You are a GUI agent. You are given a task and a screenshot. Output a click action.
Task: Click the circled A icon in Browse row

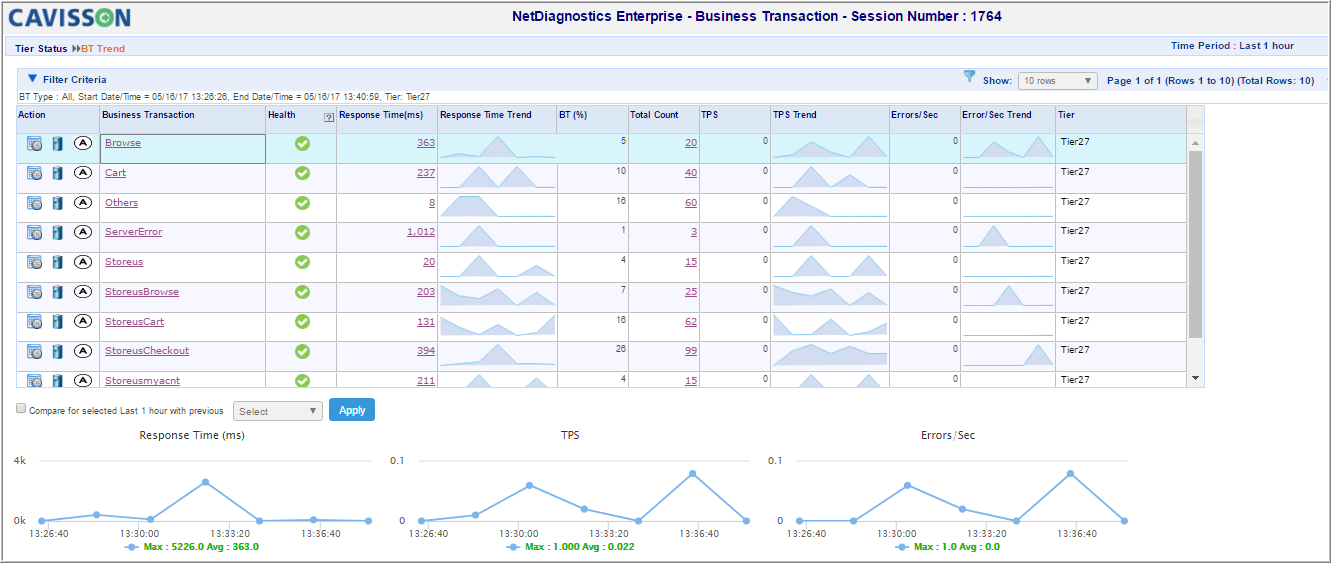[x=83, y=144]
